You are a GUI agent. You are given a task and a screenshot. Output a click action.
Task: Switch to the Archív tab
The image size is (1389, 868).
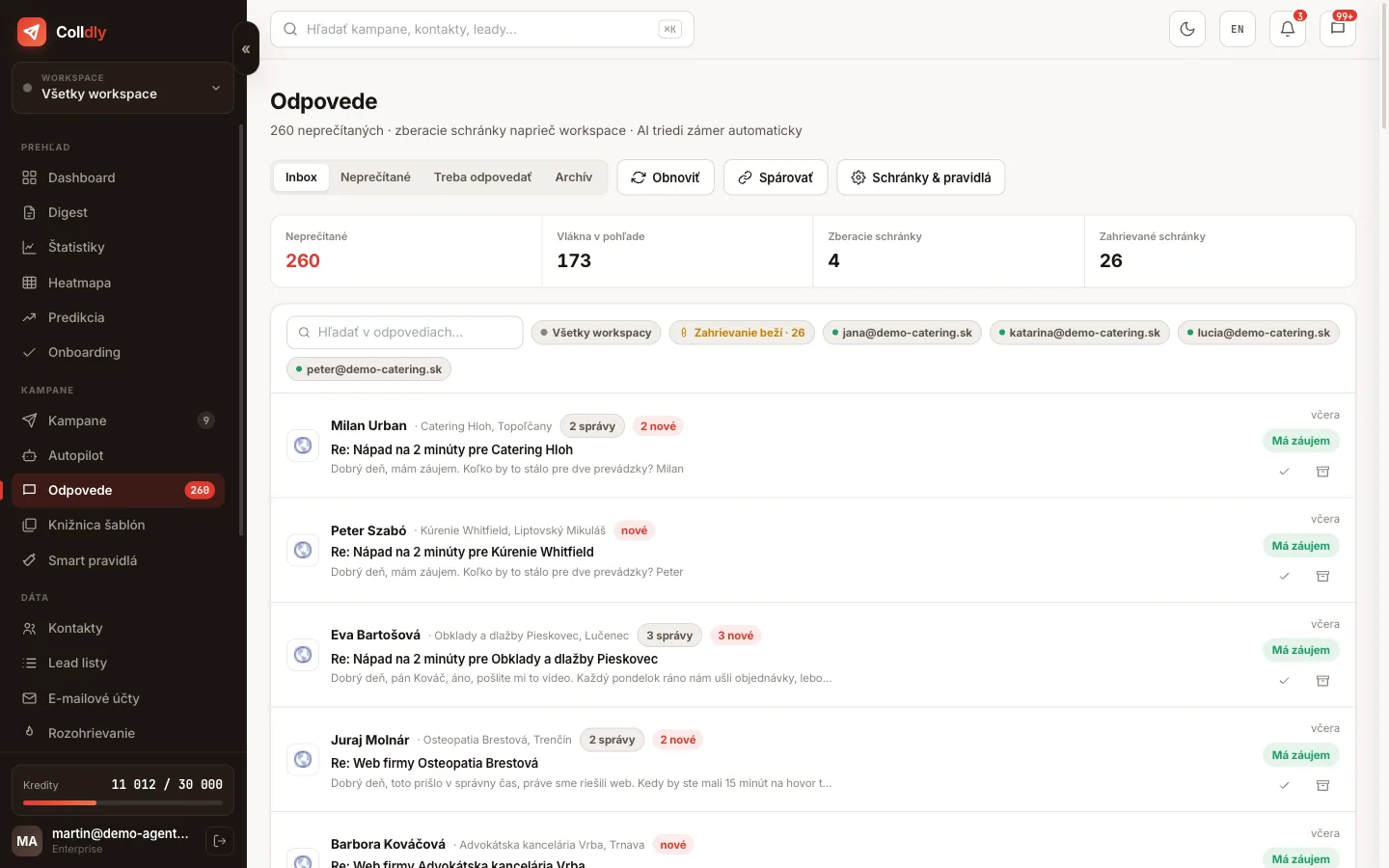pyautogui.click(x=573, y=177)
